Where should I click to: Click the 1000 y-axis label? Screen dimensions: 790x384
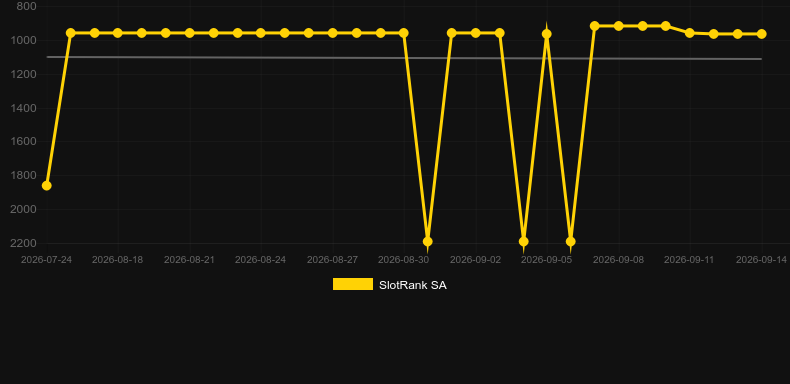point(23,40)
